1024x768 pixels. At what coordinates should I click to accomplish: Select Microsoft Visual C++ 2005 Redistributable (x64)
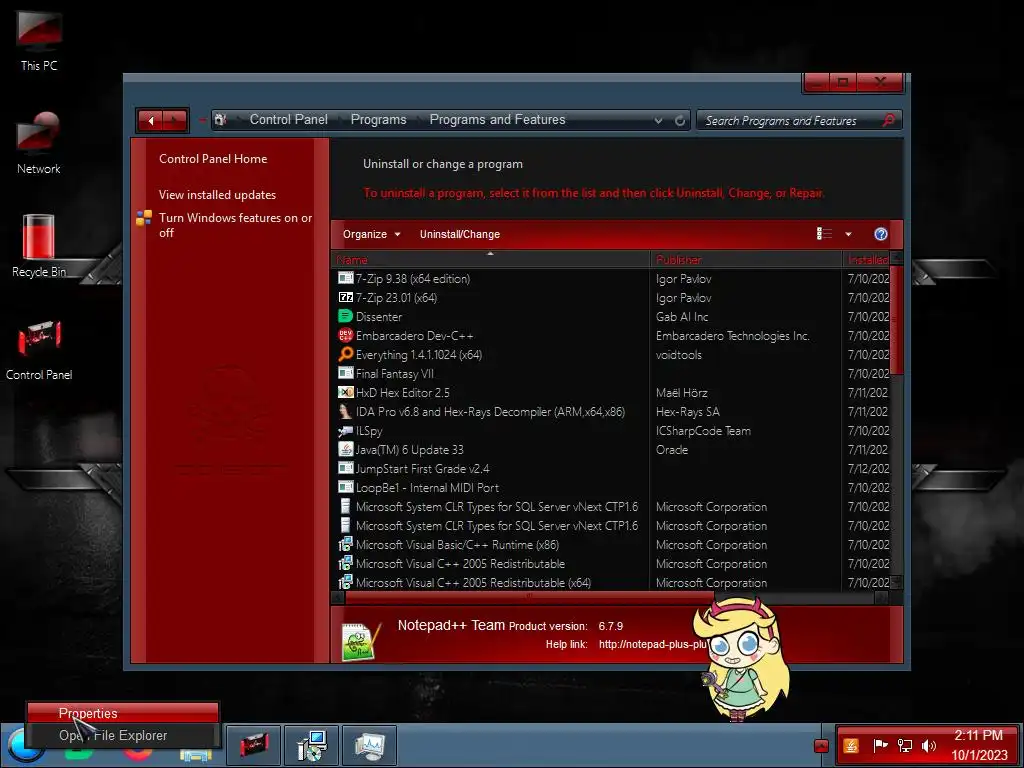point(613,582)
